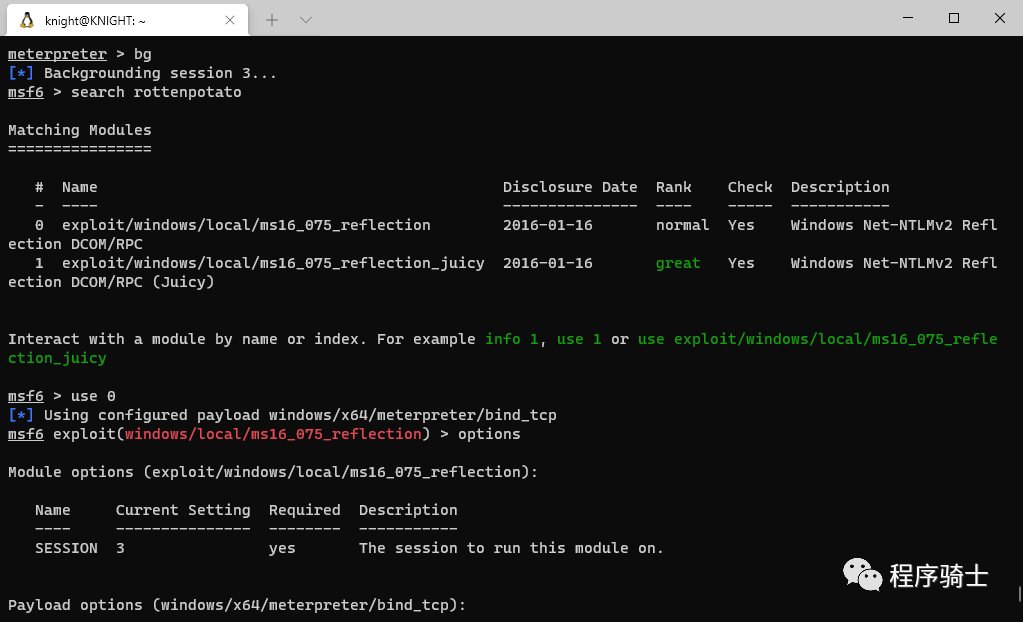Click the 'Check' column header
Image resolution: width=1023 pixels, height=622 pixels.
pos(750,187)
